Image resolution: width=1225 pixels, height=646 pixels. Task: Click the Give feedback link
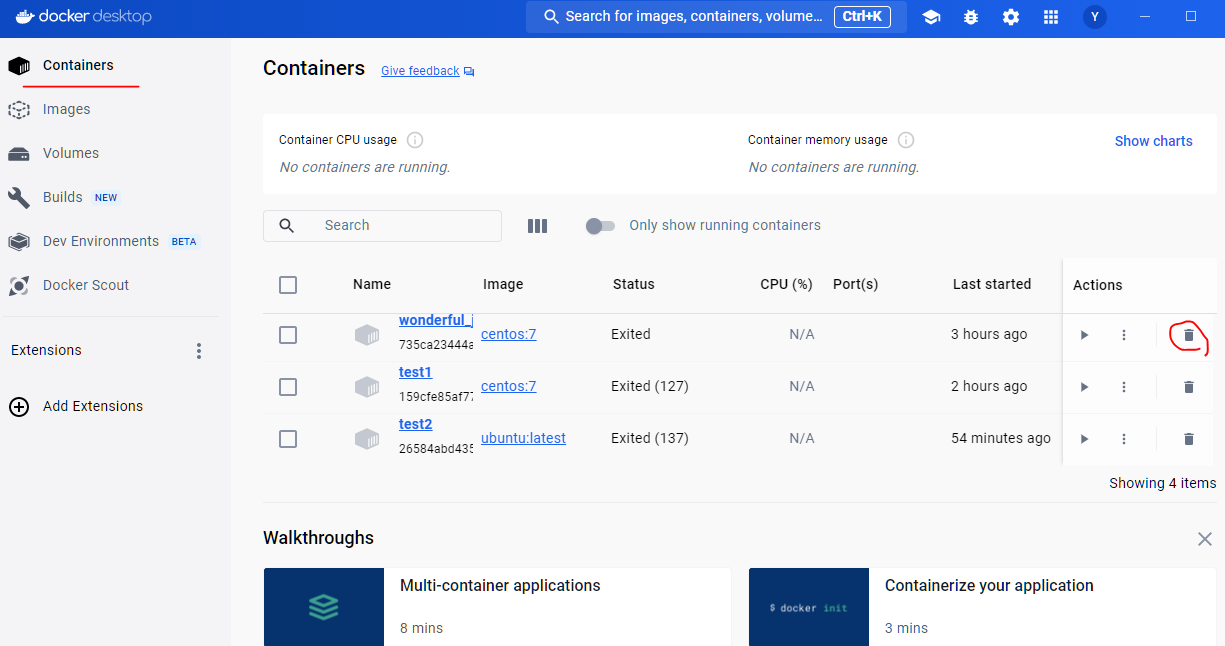420,71
